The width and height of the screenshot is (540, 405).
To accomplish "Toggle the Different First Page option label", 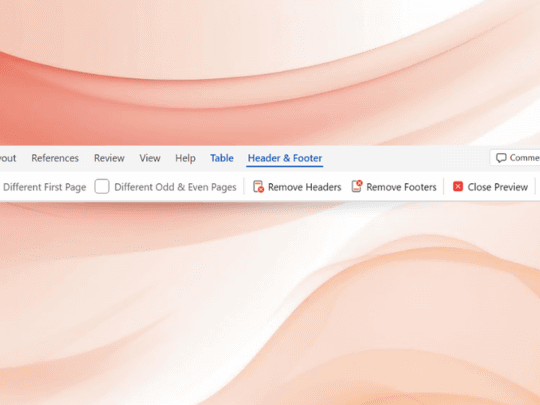I will click(44, 187).
